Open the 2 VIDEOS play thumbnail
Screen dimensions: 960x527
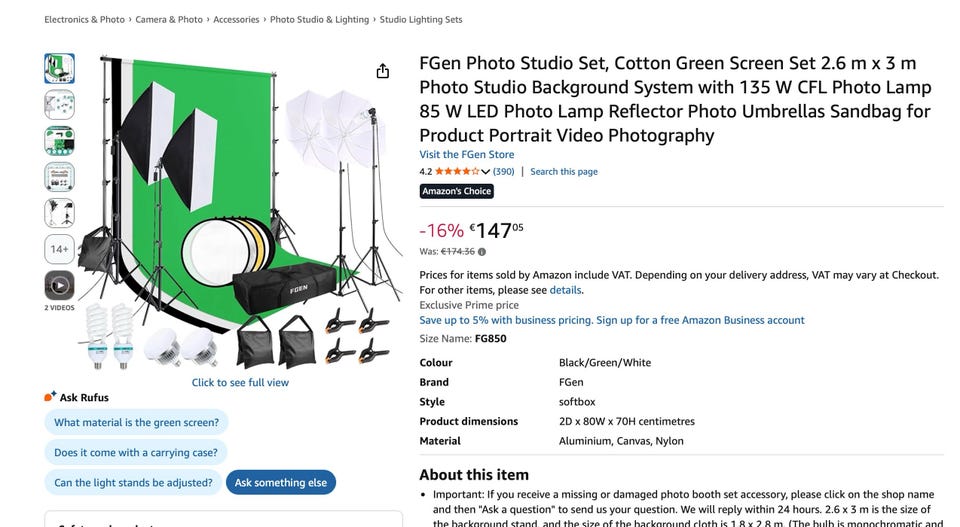[59, 286]
